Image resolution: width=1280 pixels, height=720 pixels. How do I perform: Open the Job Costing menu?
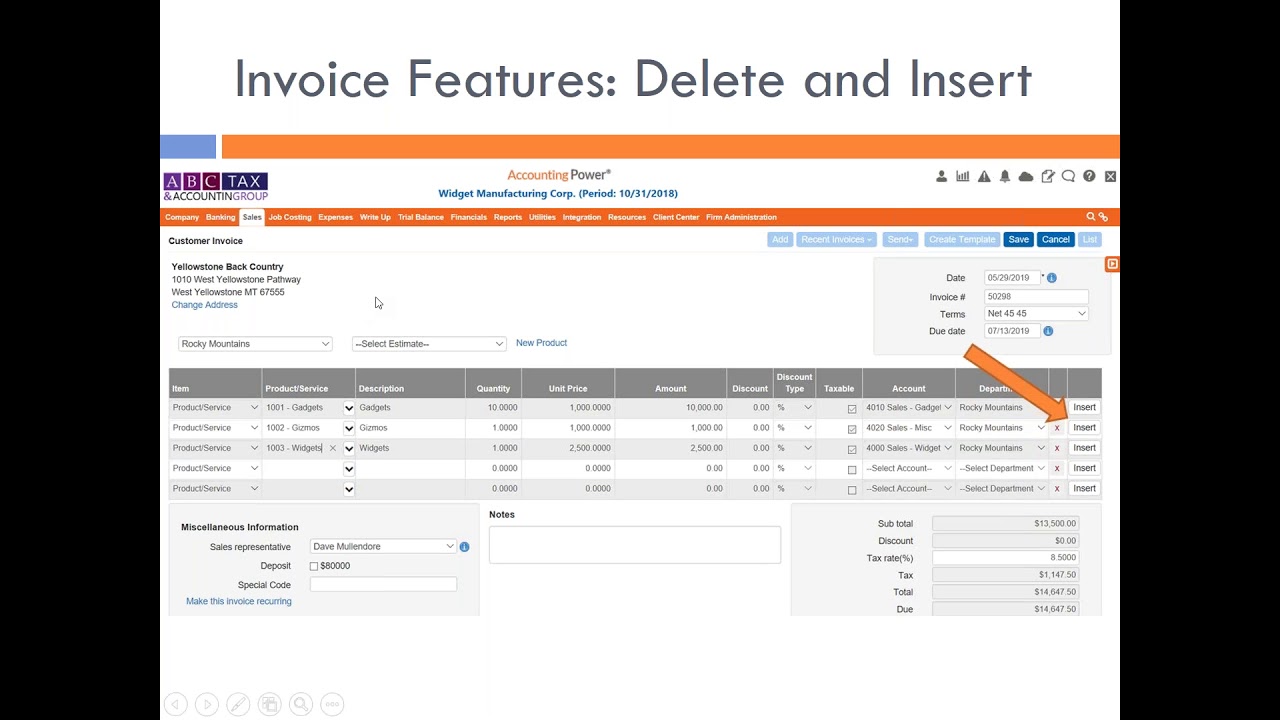tap(290, 217)
